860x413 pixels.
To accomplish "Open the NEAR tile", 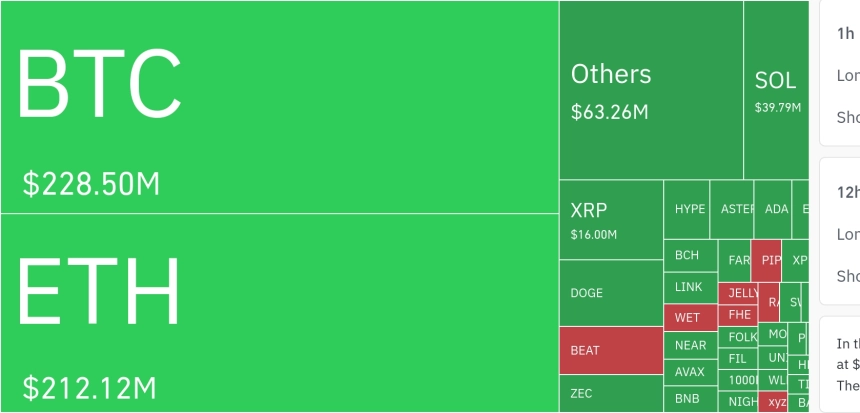I will pyautogui.click(x=690, y=345).
